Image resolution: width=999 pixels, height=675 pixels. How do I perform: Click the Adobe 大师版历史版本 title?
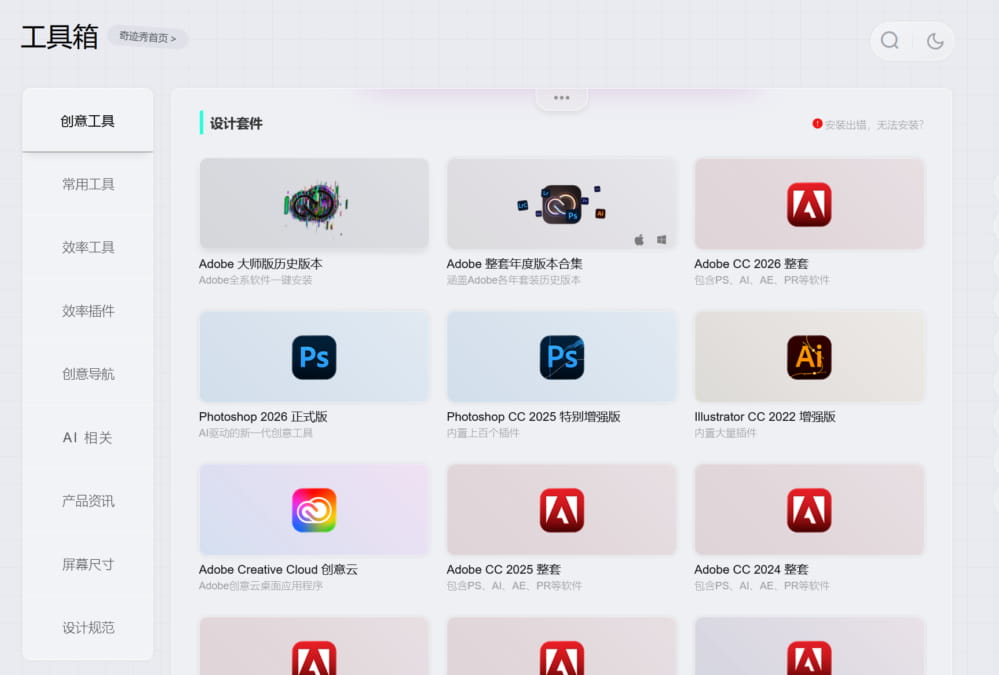(x=261, y=263)
